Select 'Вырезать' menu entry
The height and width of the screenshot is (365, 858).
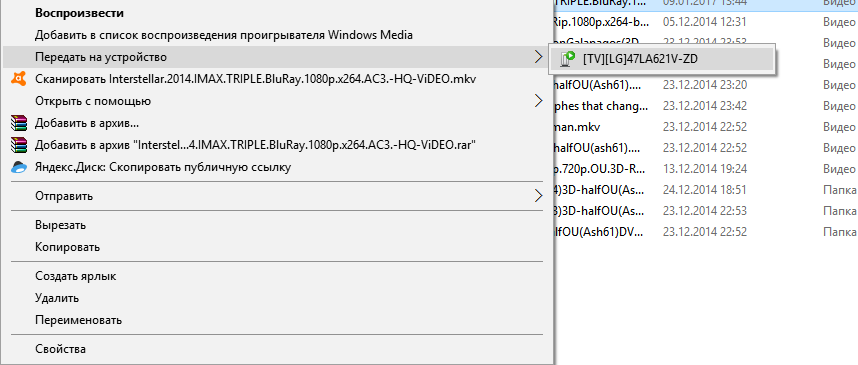[x=278, y=225]
